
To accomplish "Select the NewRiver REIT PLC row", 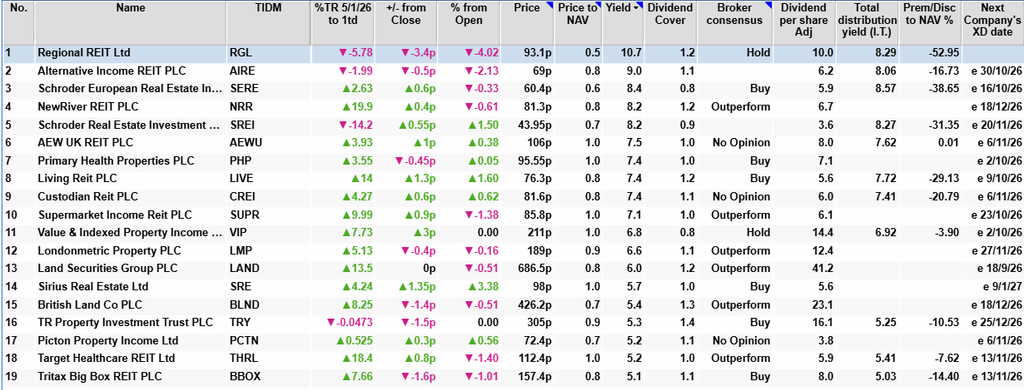I will click(512, 106).
